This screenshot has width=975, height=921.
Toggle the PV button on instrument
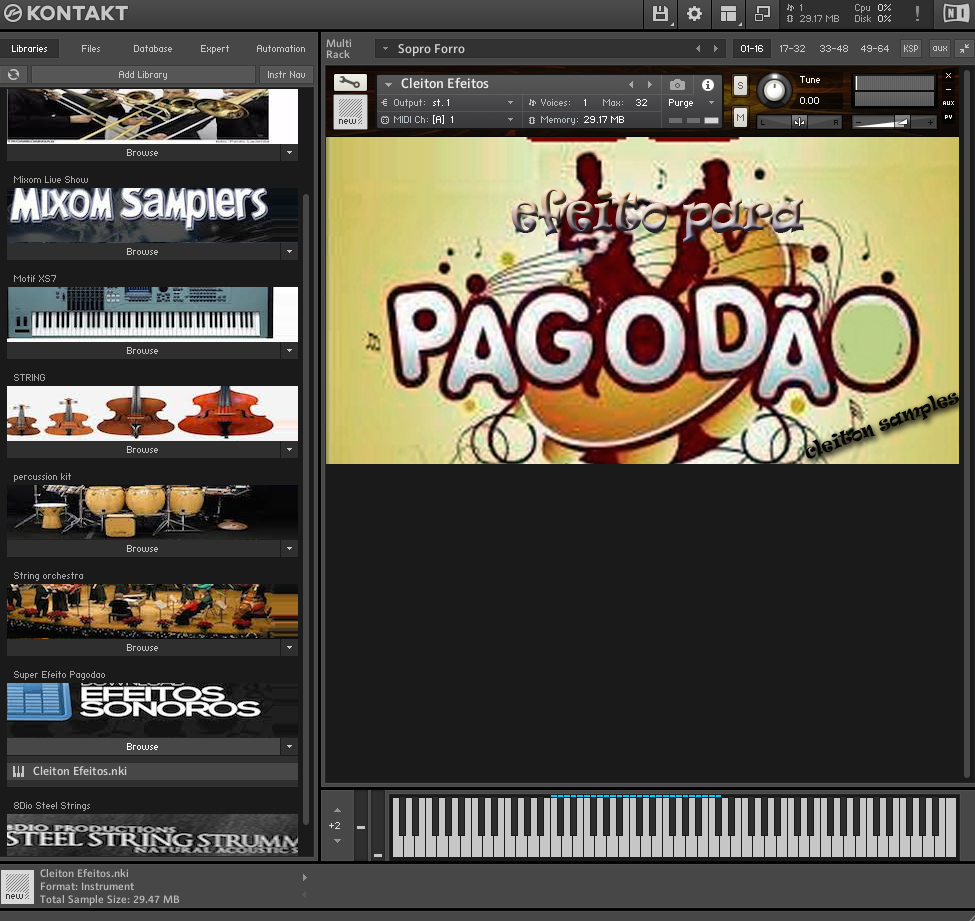pos(948,117)
